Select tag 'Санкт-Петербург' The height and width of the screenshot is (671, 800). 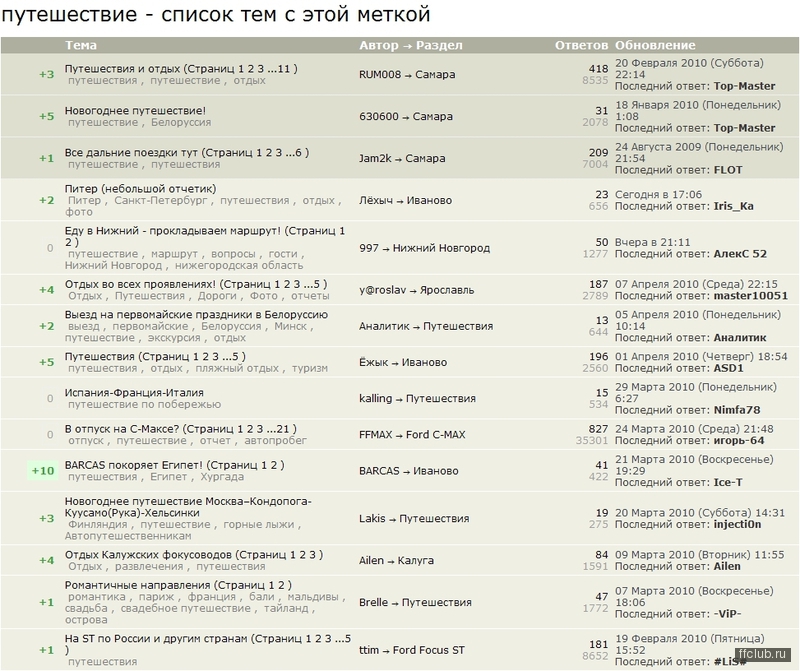160,201
